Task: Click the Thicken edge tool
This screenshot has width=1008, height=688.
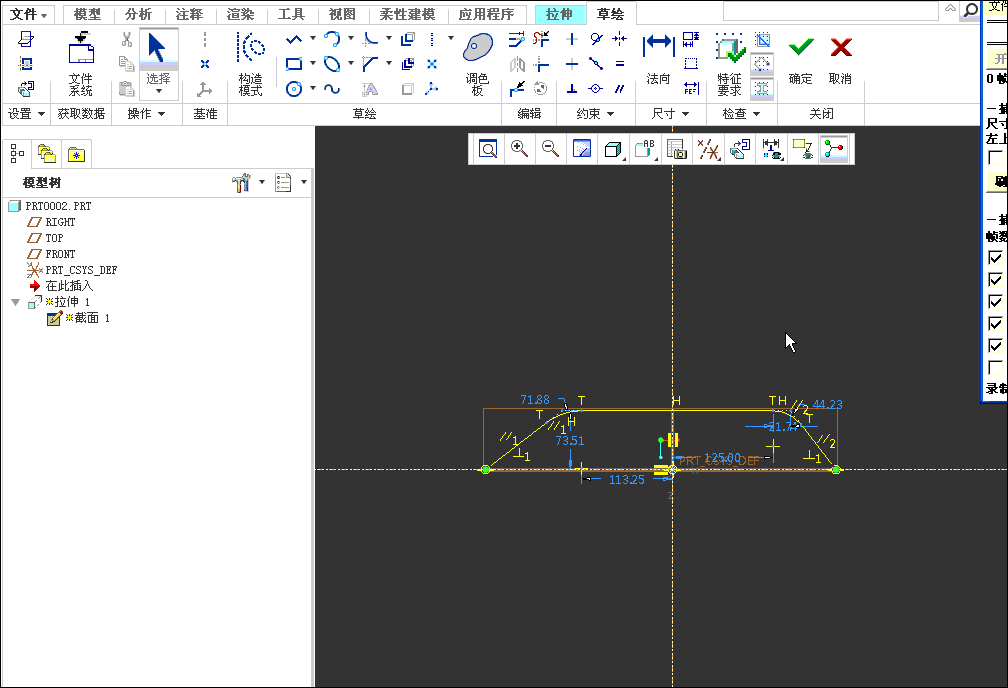Action: pyautogui.click(x=408, y=64)
